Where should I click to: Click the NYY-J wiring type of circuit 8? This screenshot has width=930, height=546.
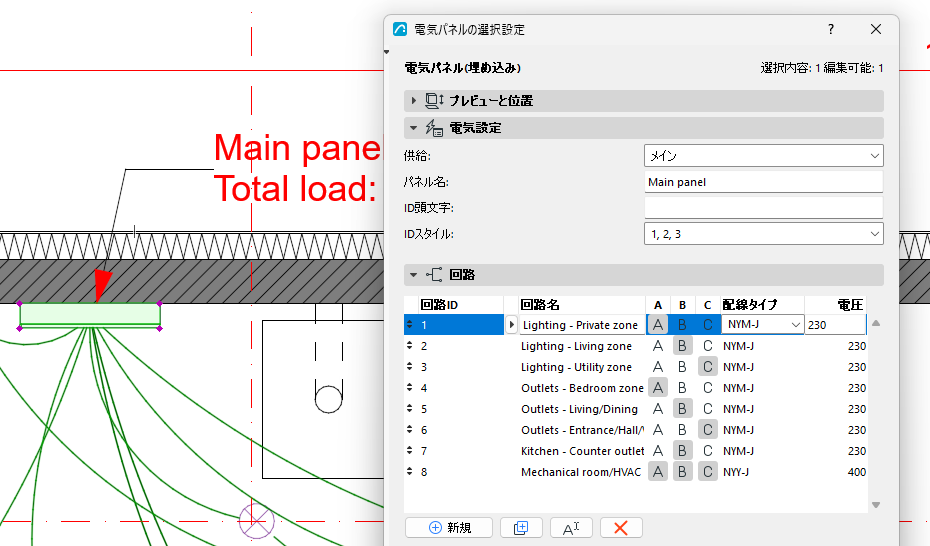tap(736, 472)
